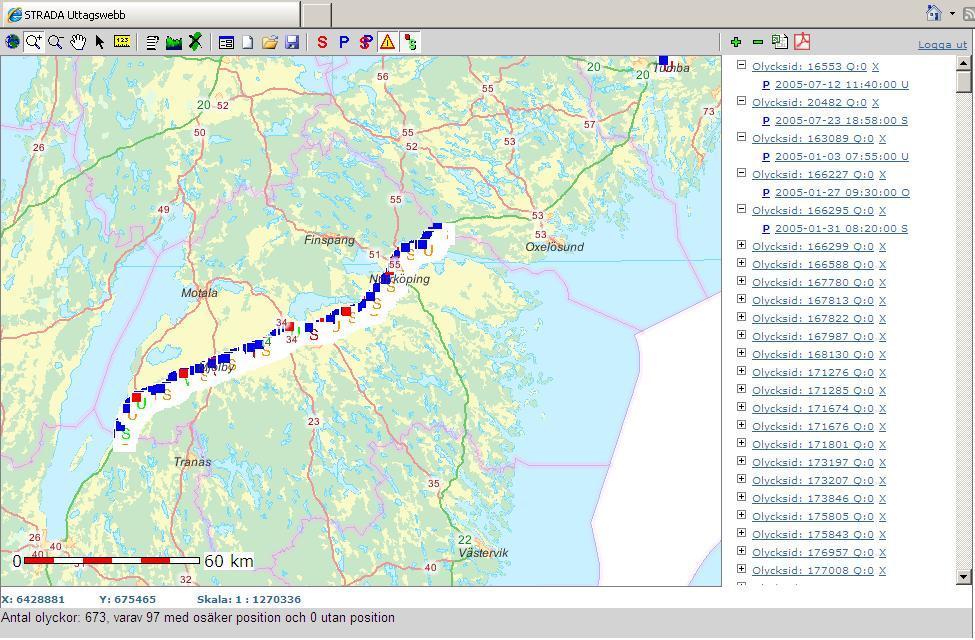This screenshot has height=640, width=975.
Task: Click the Finspång label on map
Action: (329, 241)
